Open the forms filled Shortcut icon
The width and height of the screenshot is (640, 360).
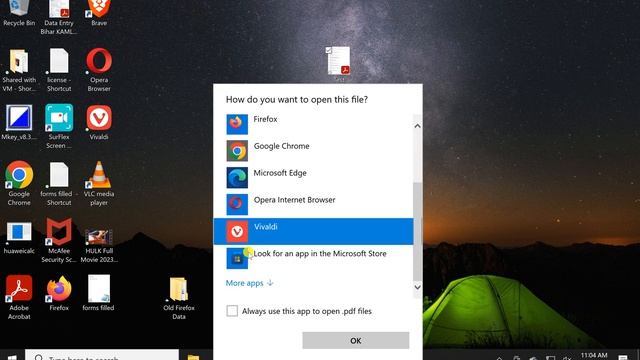[x=59, y=184]
